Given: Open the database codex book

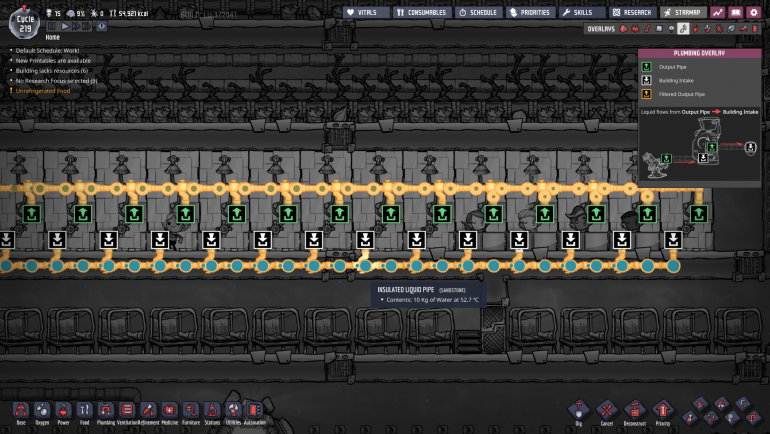Looking at the screenshot, I should [x=736, y=12].
